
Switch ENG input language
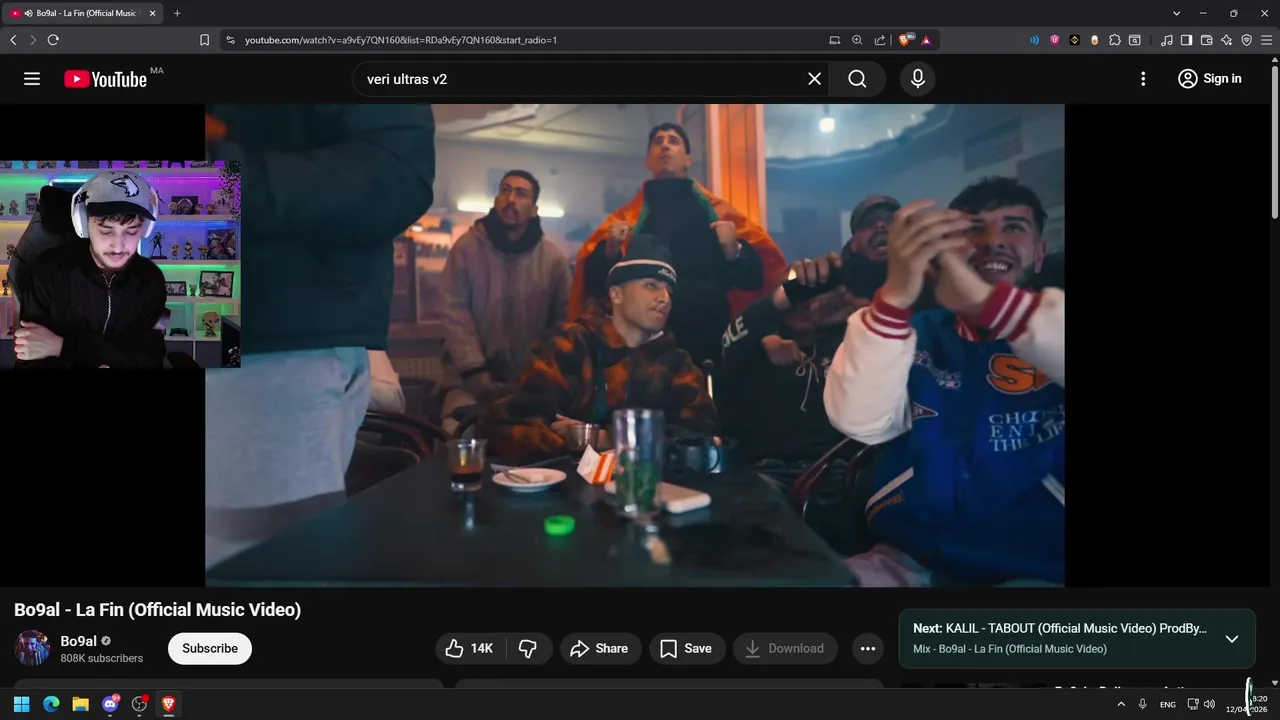point(1167,705)
